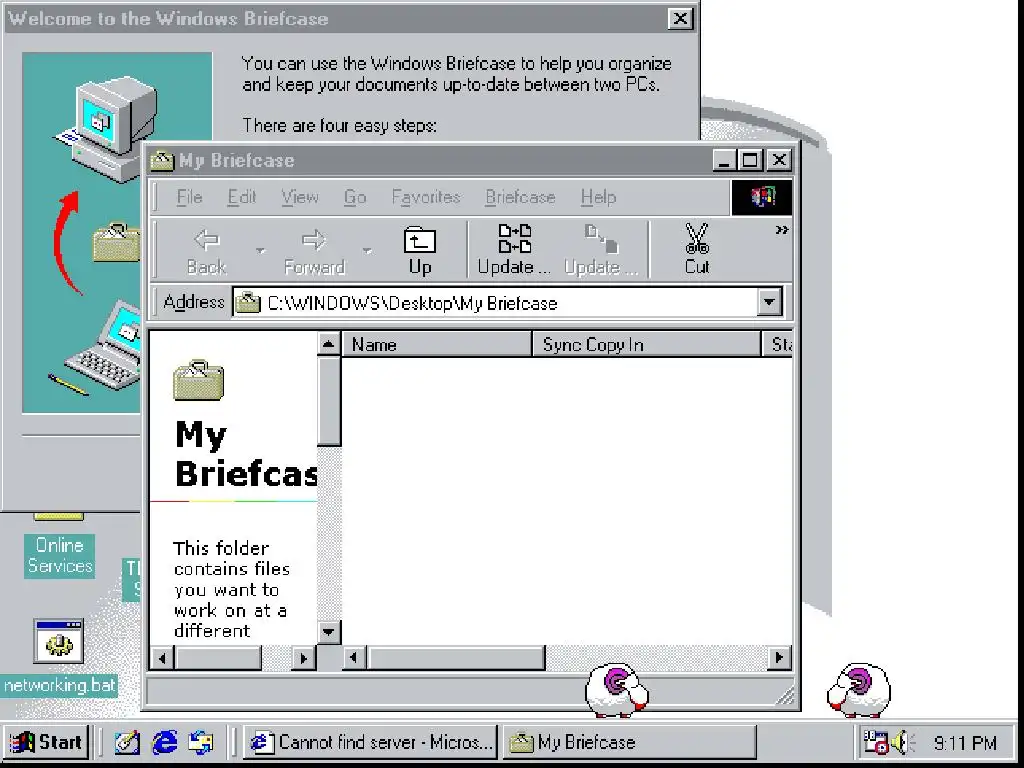Screen dimensions: 1024x768
Task: Minimize the My Briefcase window
Action: [x=724, y=160]
